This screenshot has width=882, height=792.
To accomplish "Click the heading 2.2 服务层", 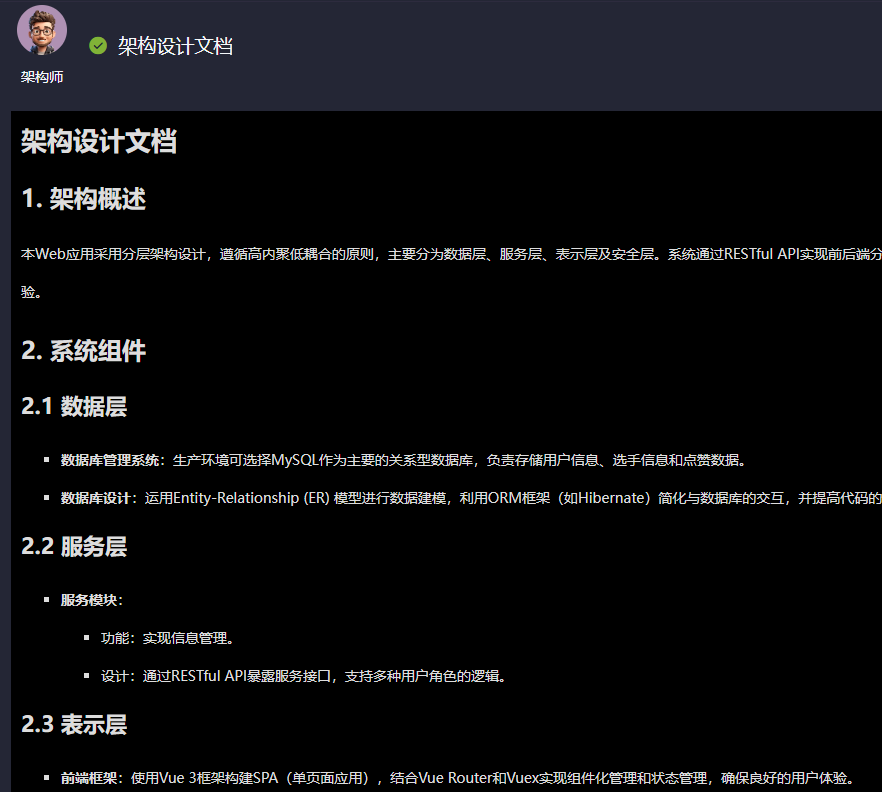I will [x=74, y=546].
